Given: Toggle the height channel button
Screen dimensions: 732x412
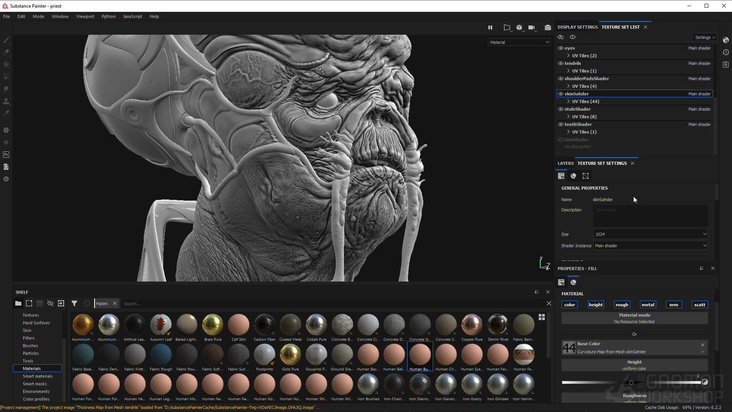Looking at the screenshot, I should pos(596,305).
